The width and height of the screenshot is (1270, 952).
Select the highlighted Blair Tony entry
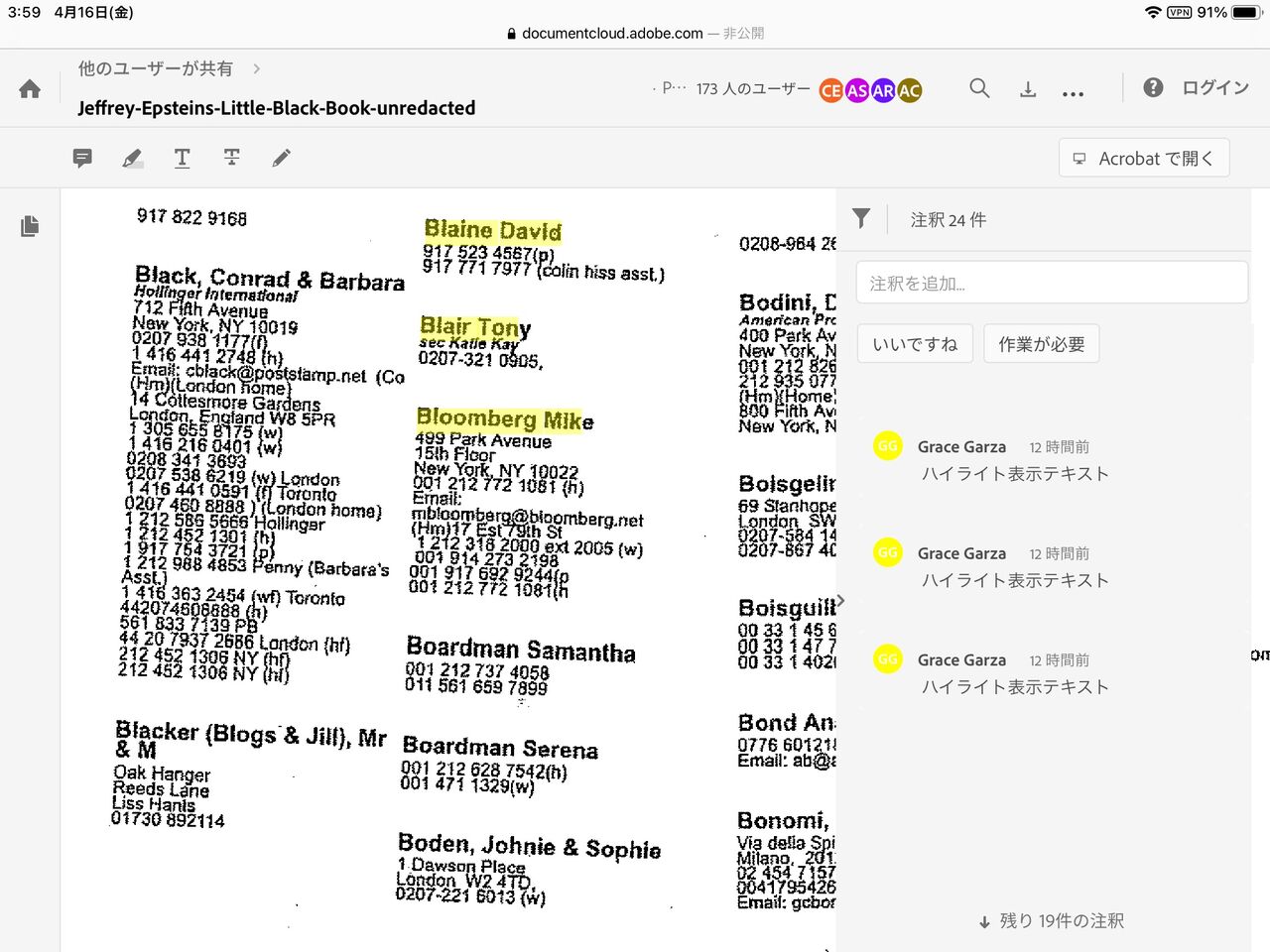475,326
